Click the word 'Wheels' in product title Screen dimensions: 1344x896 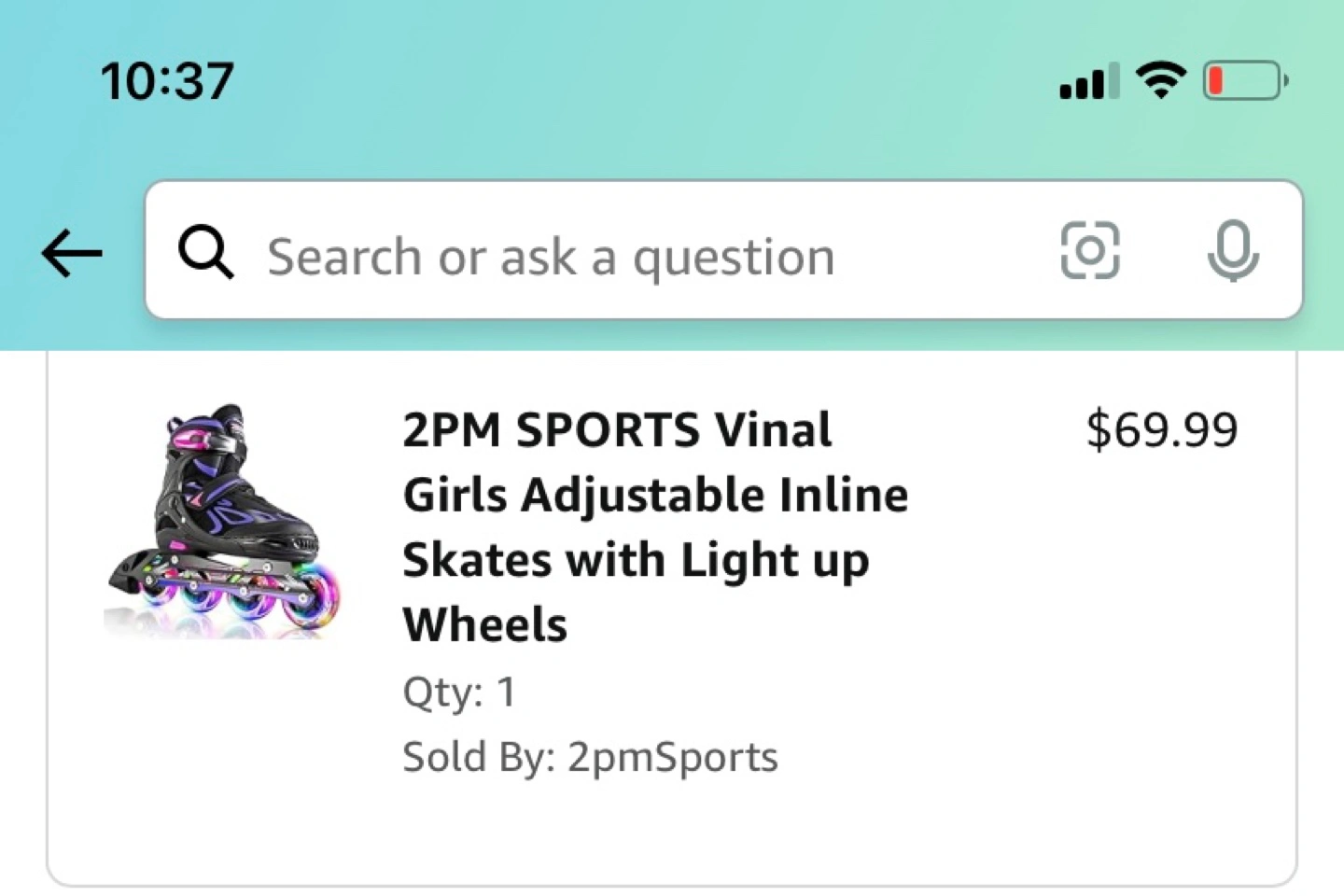click(x=485, y=624)
